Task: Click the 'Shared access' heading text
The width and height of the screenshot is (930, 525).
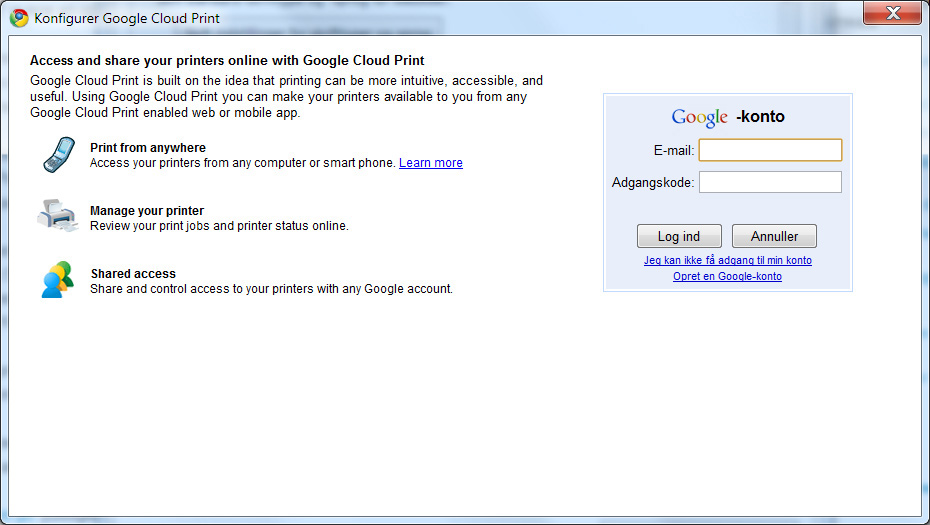Action: pyautogui.click(x=133, y=274)
